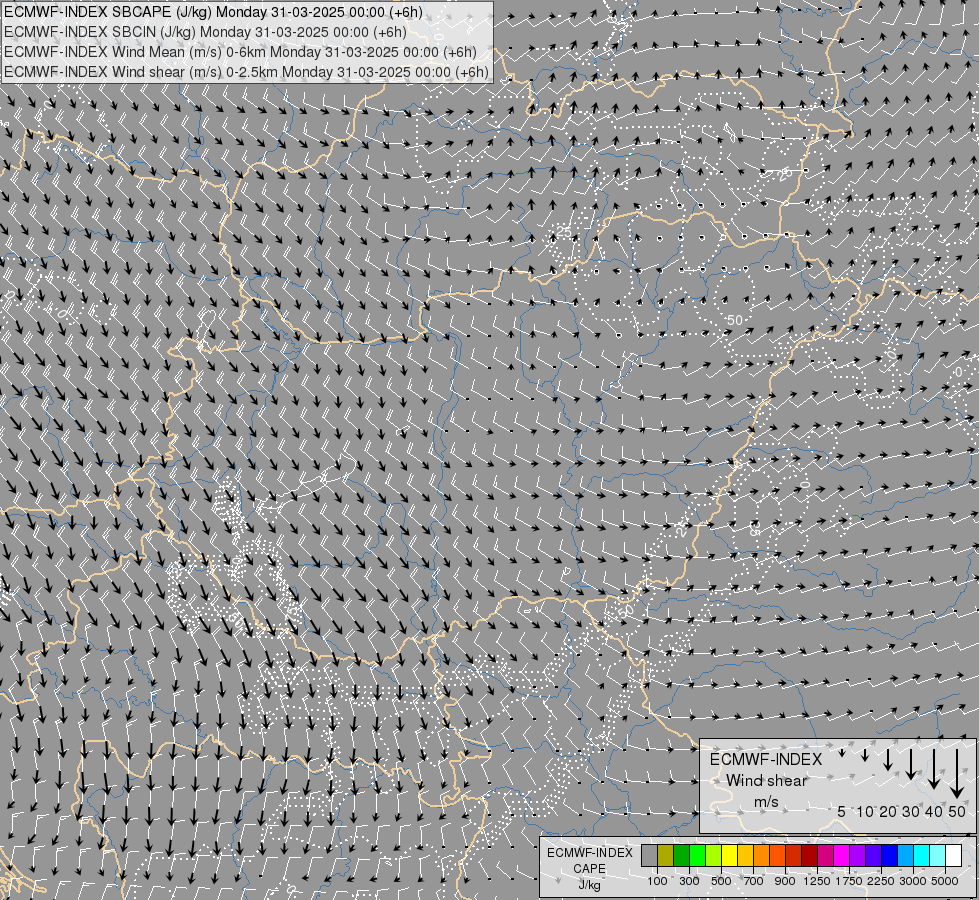Select the lime CAPE swatch
Image resolution: width=979 pixels, height=900 pixels.
pos(714,855)
